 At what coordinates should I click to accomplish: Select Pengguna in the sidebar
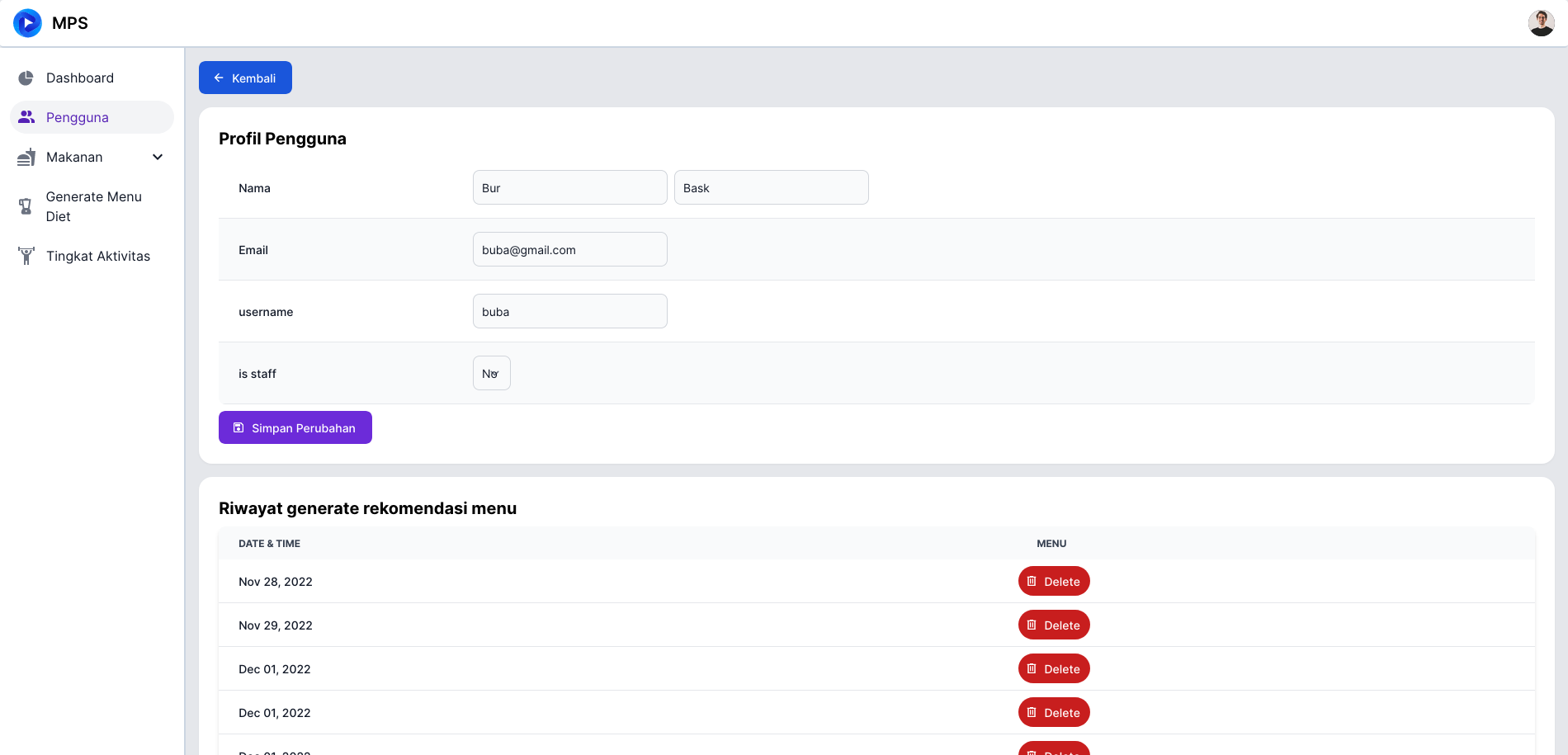[92, 117]
